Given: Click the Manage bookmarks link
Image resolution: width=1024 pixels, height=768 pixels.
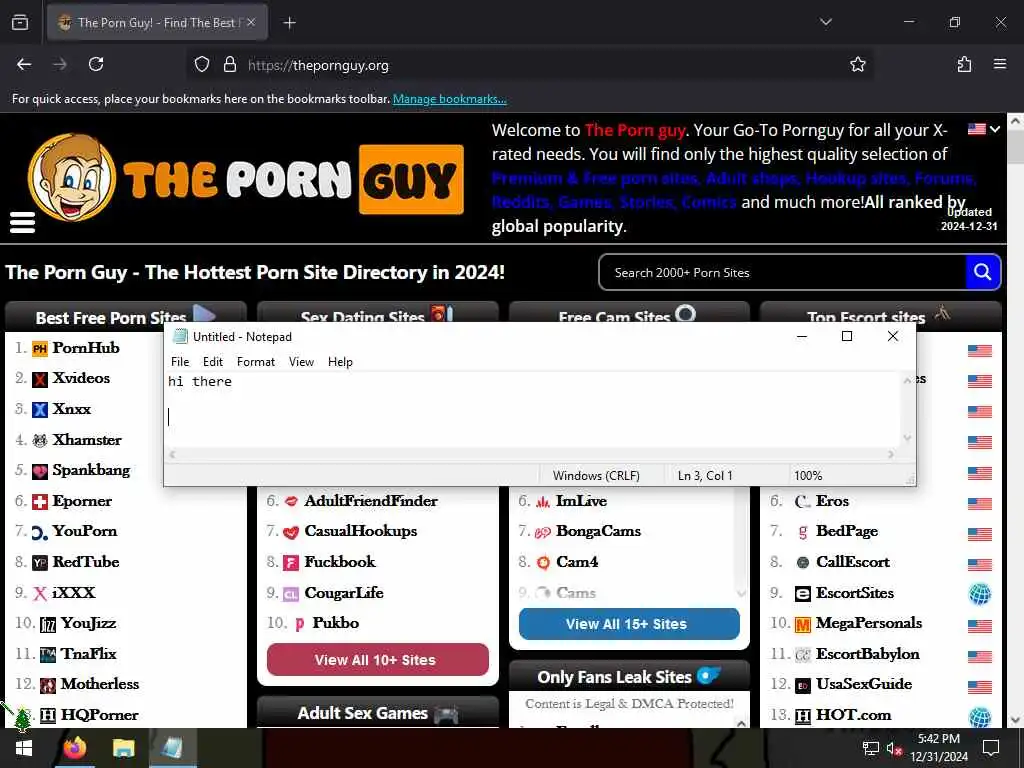Looking at the screenshot, I should (449, 99).
